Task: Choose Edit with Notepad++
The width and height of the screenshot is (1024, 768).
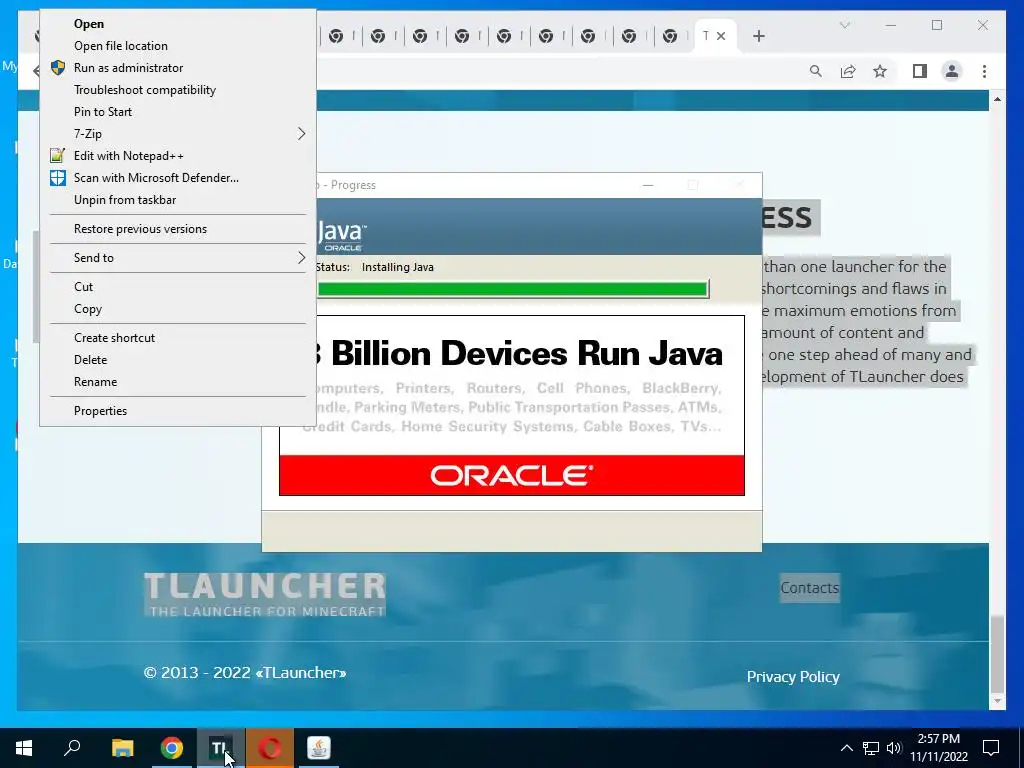Action: [x=129, y=156]
